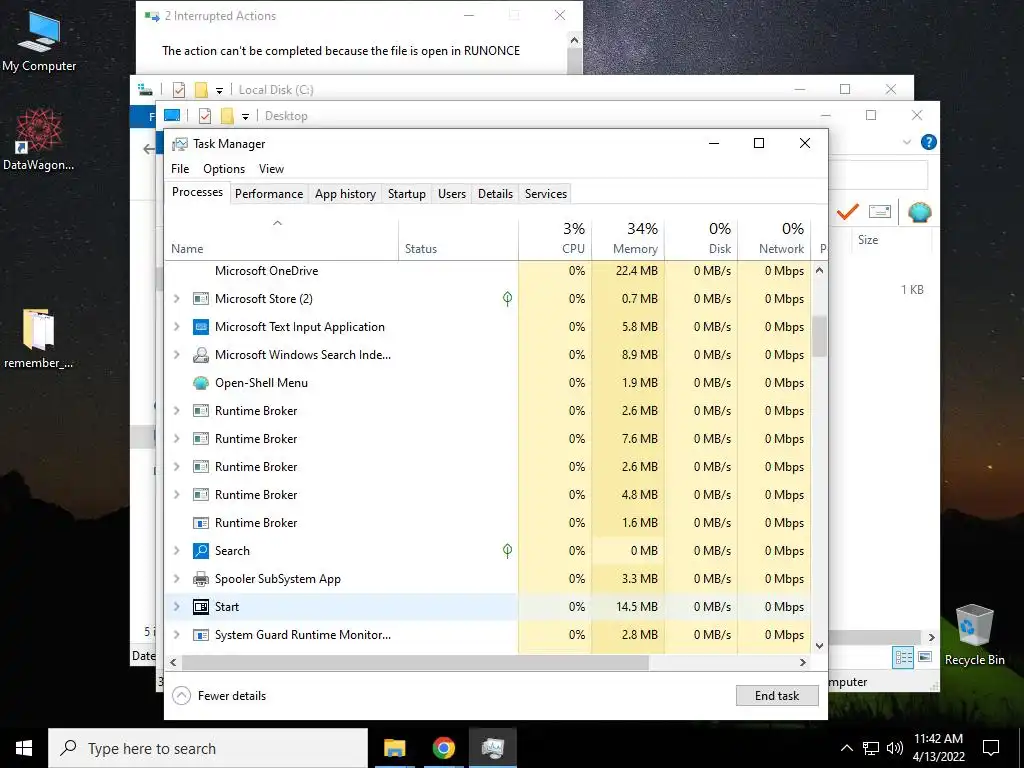Click the power-saving leaf icon for Search

507,551
